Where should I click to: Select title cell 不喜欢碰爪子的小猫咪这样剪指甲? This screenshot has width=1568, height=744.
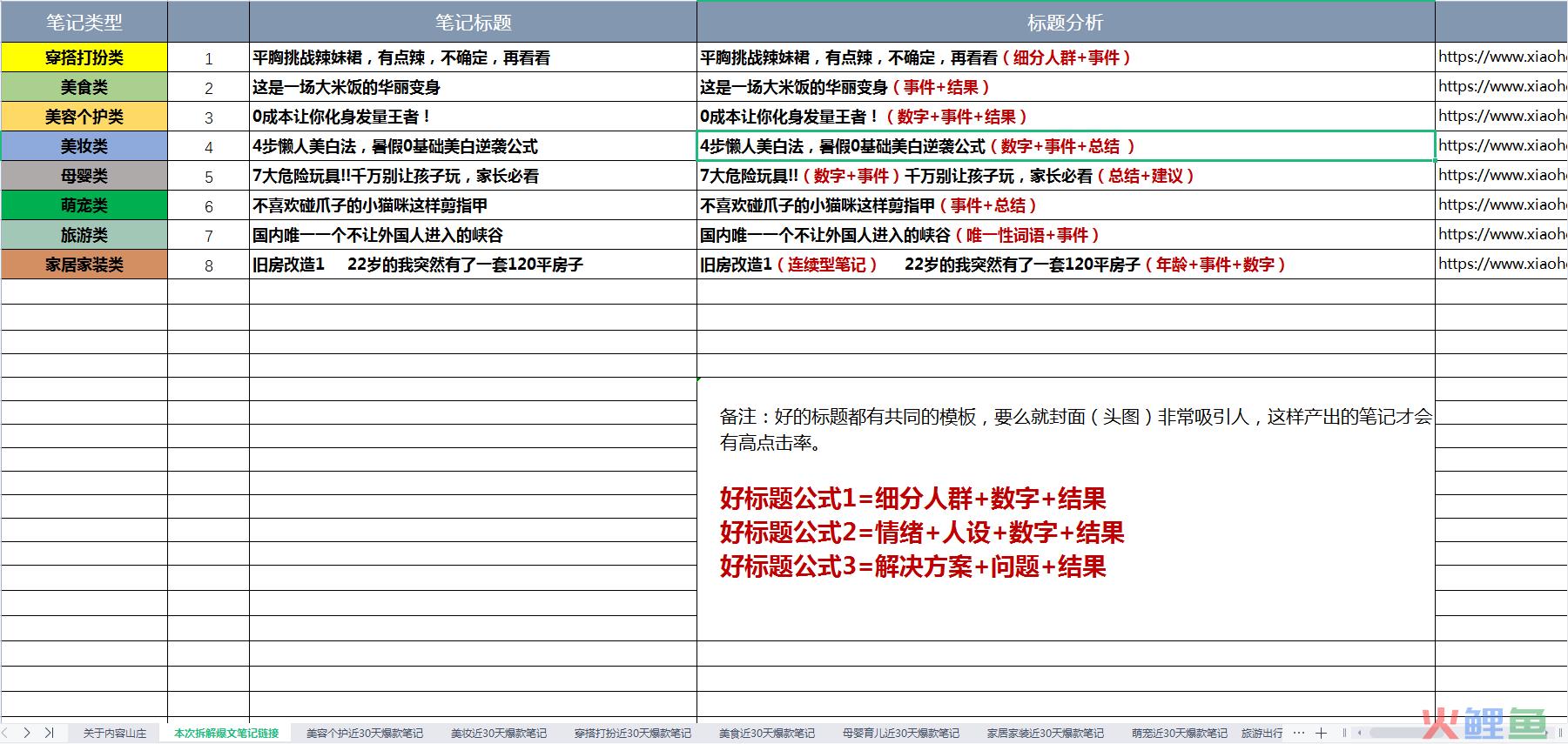pos(473,205)
